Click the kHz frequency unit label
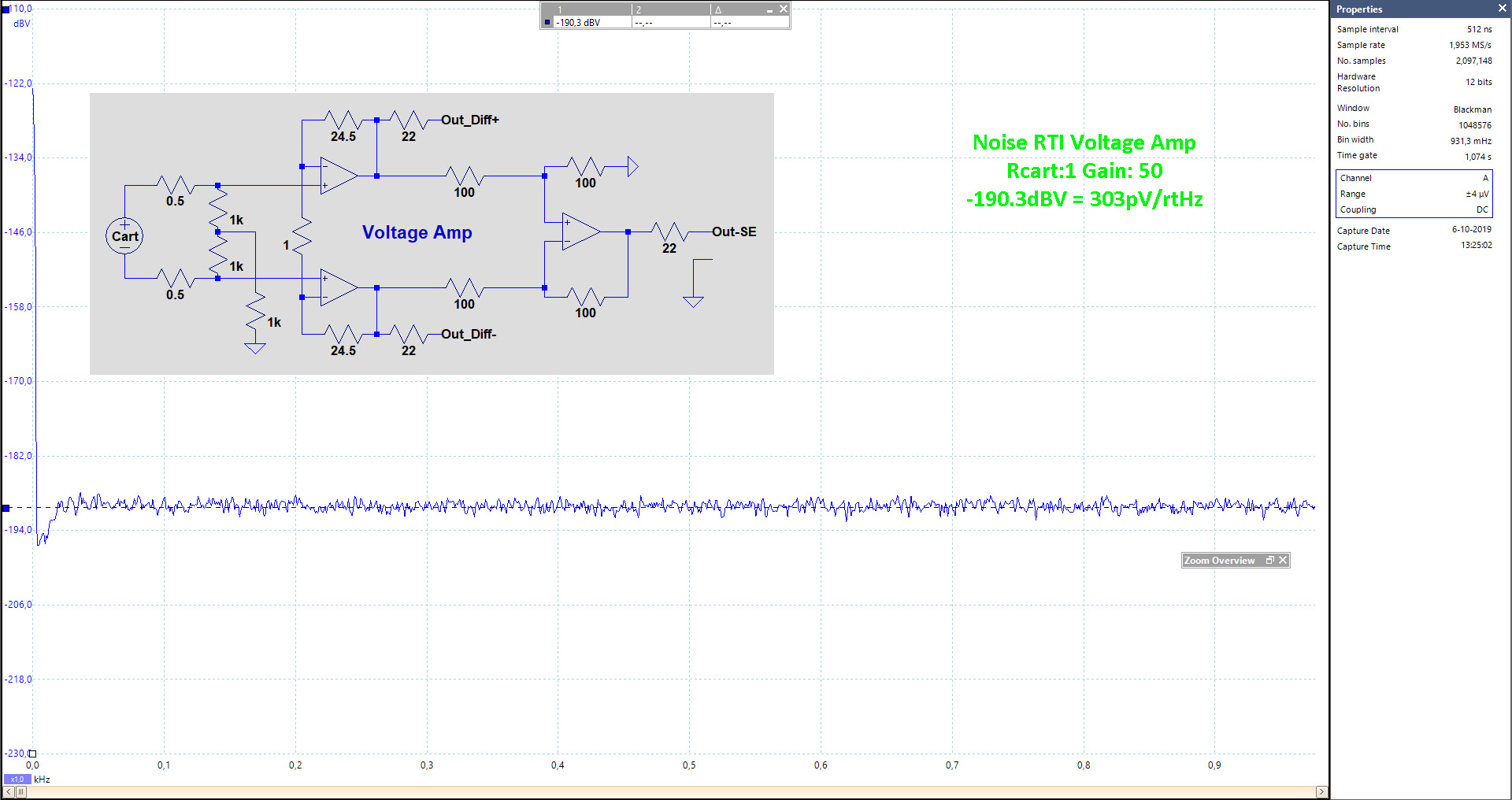Image resolution: width=1512 pixels, height=800 pixels. pyautogui.click(x=43, y=780)
